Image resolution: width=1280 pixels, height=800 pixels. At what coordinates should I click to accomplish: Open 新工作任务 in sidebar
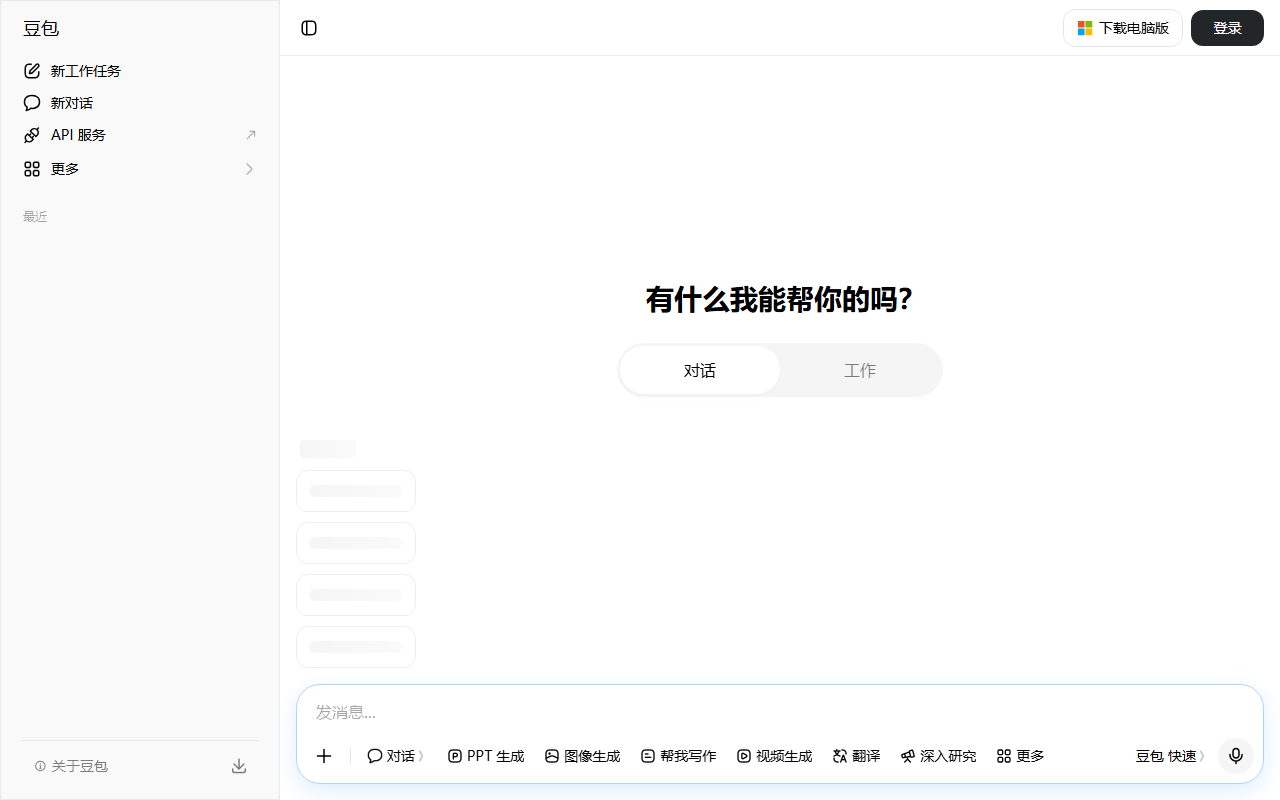tap(140, 71)
